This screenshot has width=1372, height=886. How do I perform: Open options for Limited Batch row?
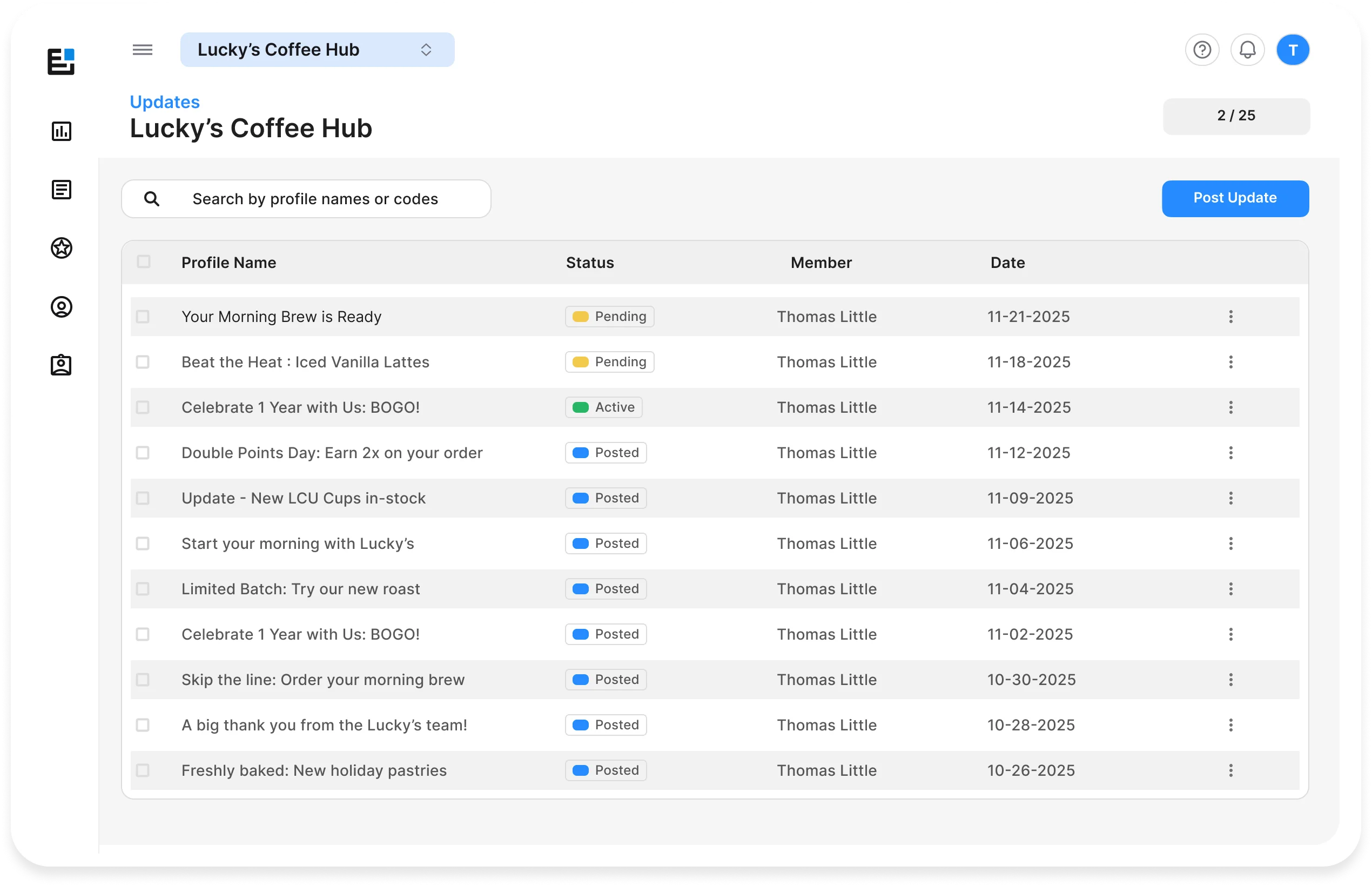tap(1230, 588)
